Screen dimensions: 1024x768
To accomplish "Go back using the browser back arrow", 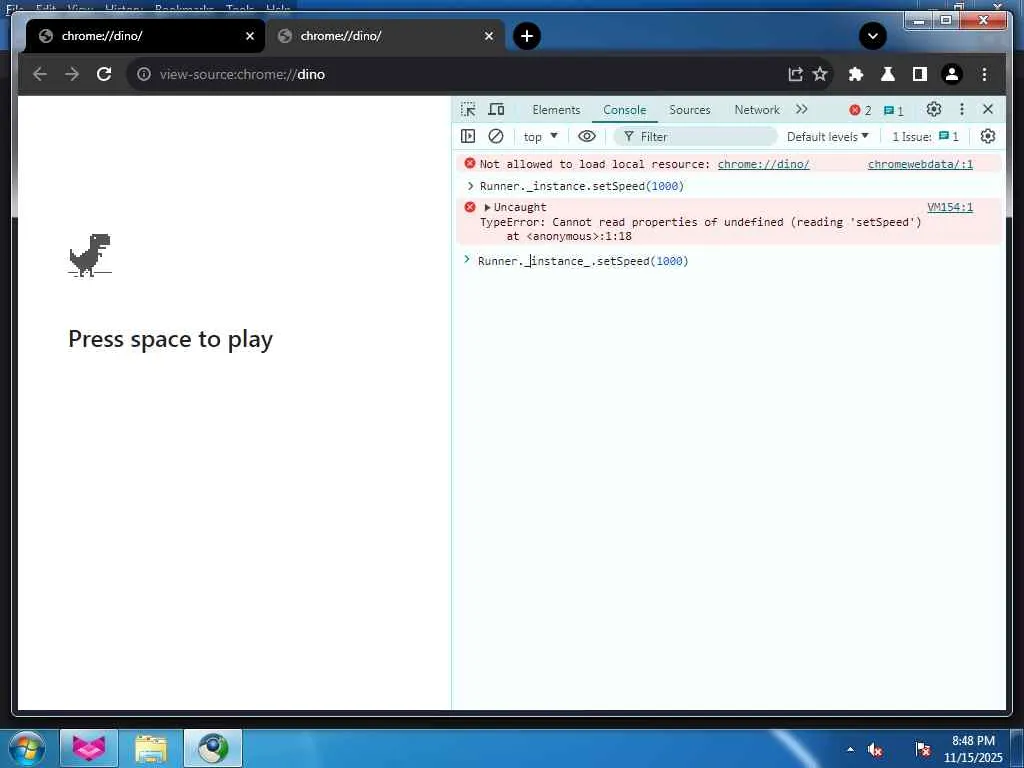I will click(x=40, y=74).
